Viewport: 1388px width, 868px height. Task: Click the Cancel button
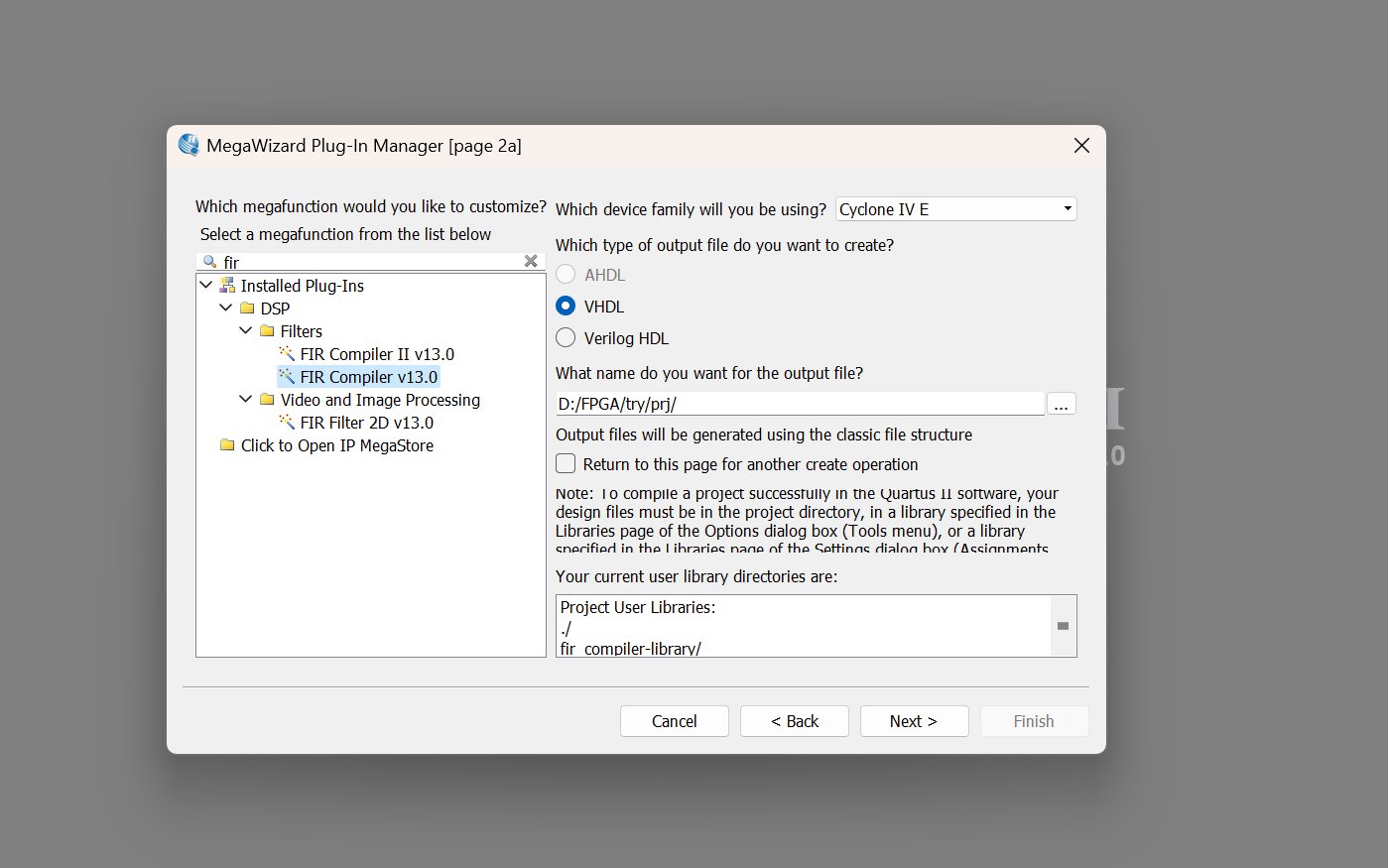click(675, 721)
